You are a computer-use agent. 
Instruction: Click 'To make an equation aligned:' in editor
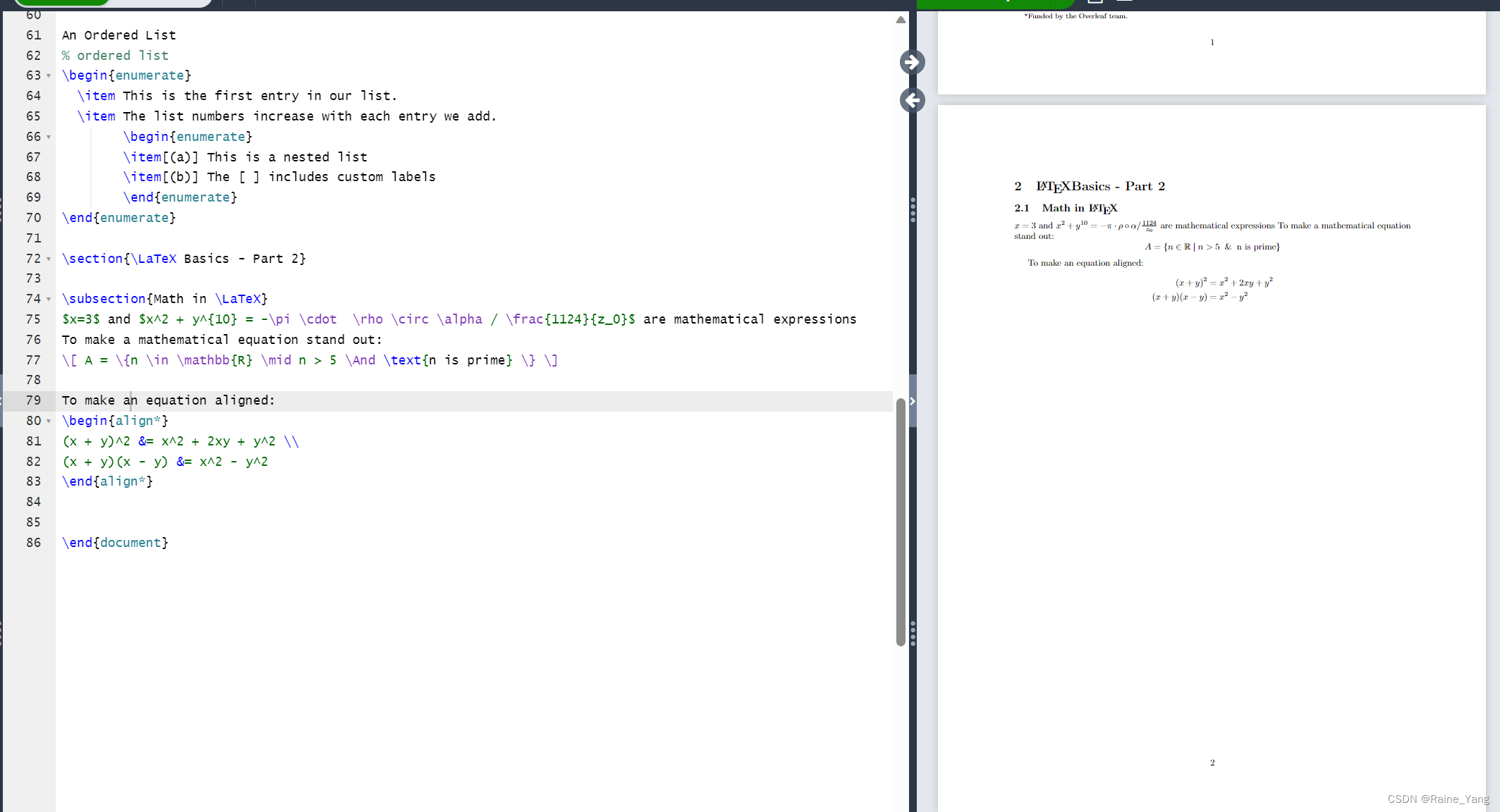coord(168,400)
